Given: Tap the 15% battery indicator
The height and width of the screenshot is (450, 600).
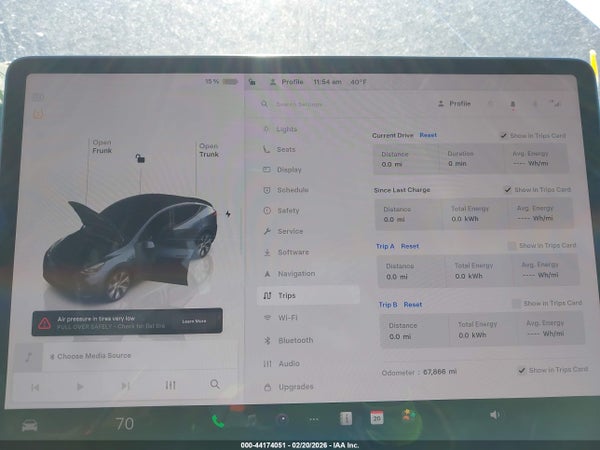Looking at the screenshot, I should pyautogui.click(x=221, y=82).
